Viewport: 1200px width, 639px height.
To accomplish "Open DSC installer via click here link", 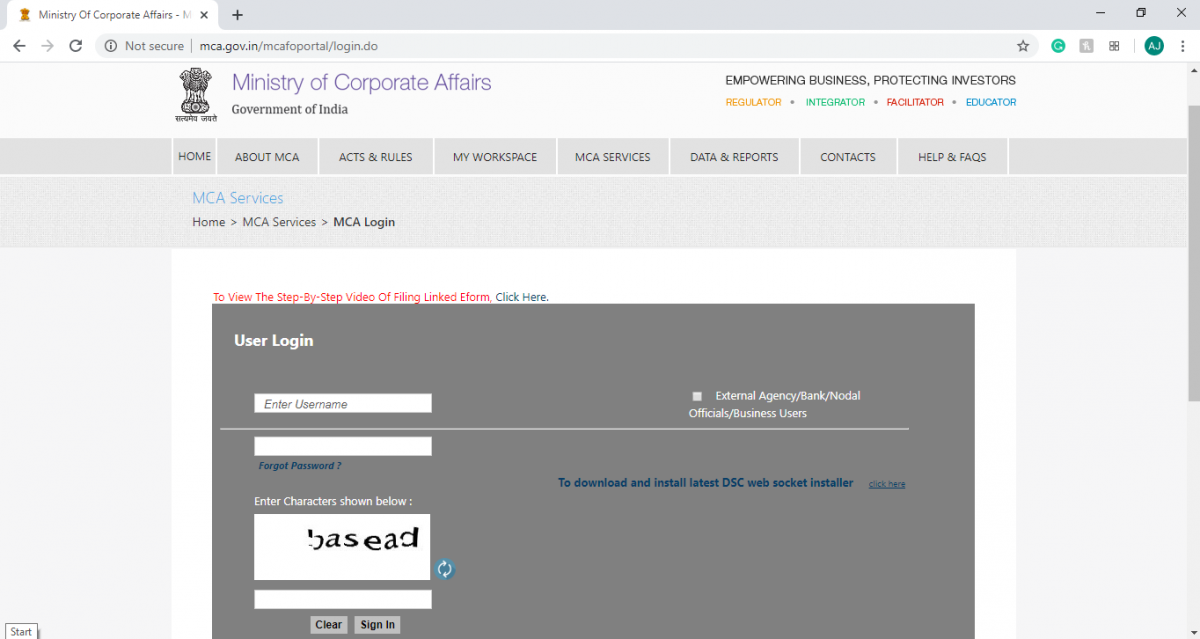I will tap(886, 483).
